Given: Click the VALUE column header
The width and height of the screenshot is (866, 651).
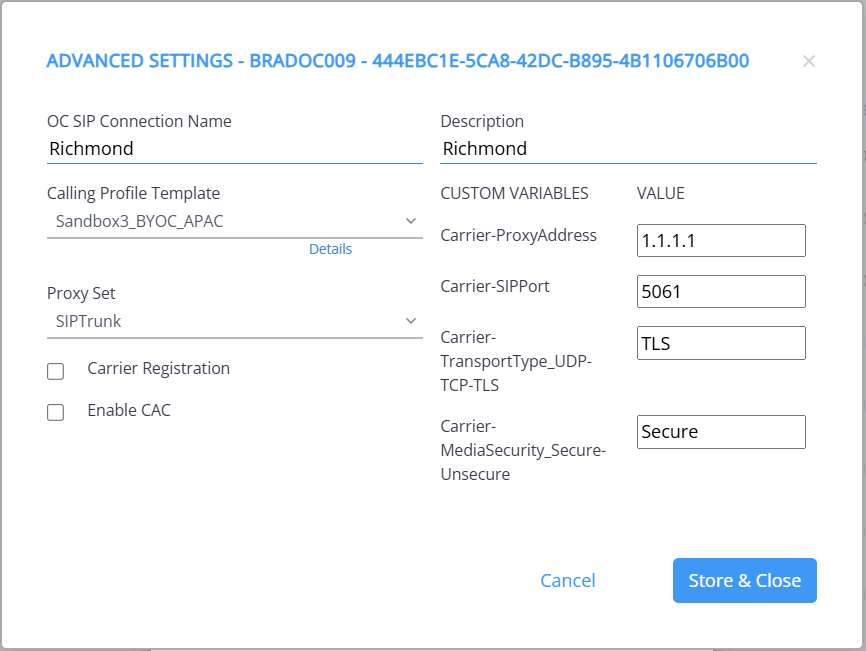Looking at the screenshot, I should 660,193.
